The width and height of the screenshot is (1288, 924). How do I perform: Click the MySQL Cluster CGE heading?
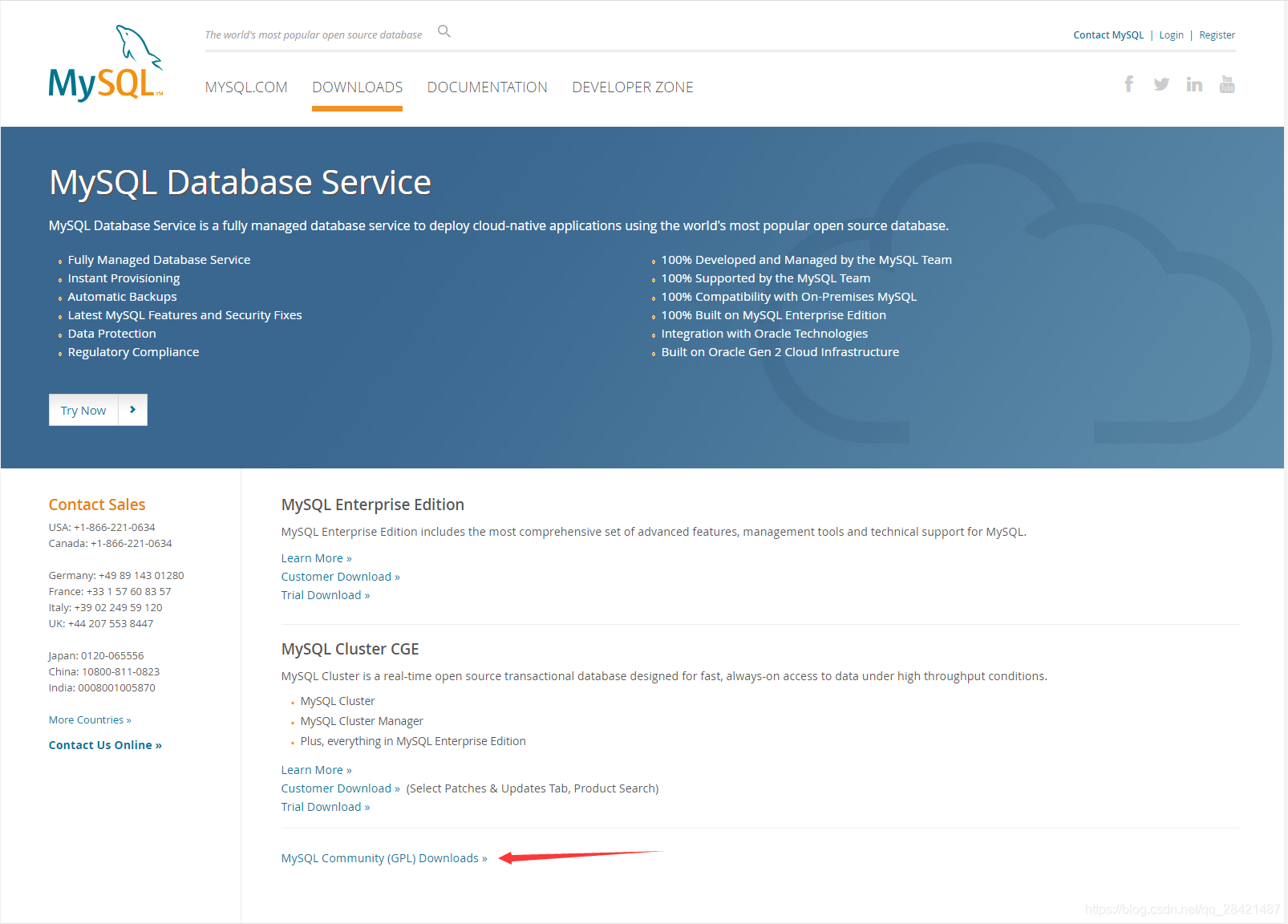point(350,649)
